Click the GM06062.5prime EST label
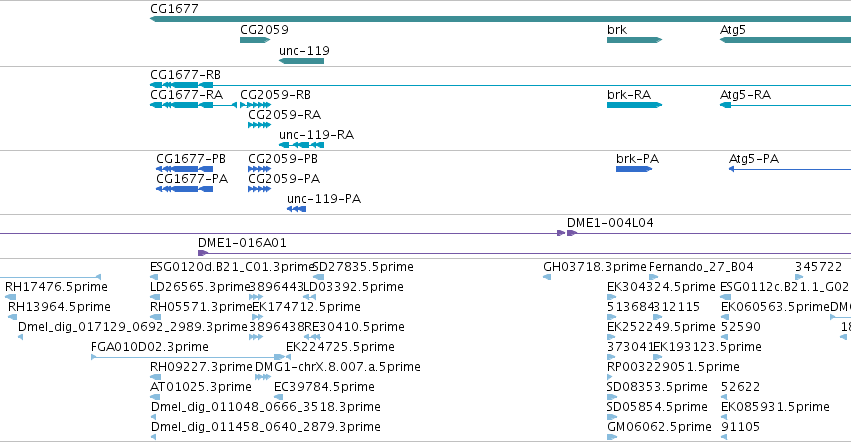 (659, 427)
